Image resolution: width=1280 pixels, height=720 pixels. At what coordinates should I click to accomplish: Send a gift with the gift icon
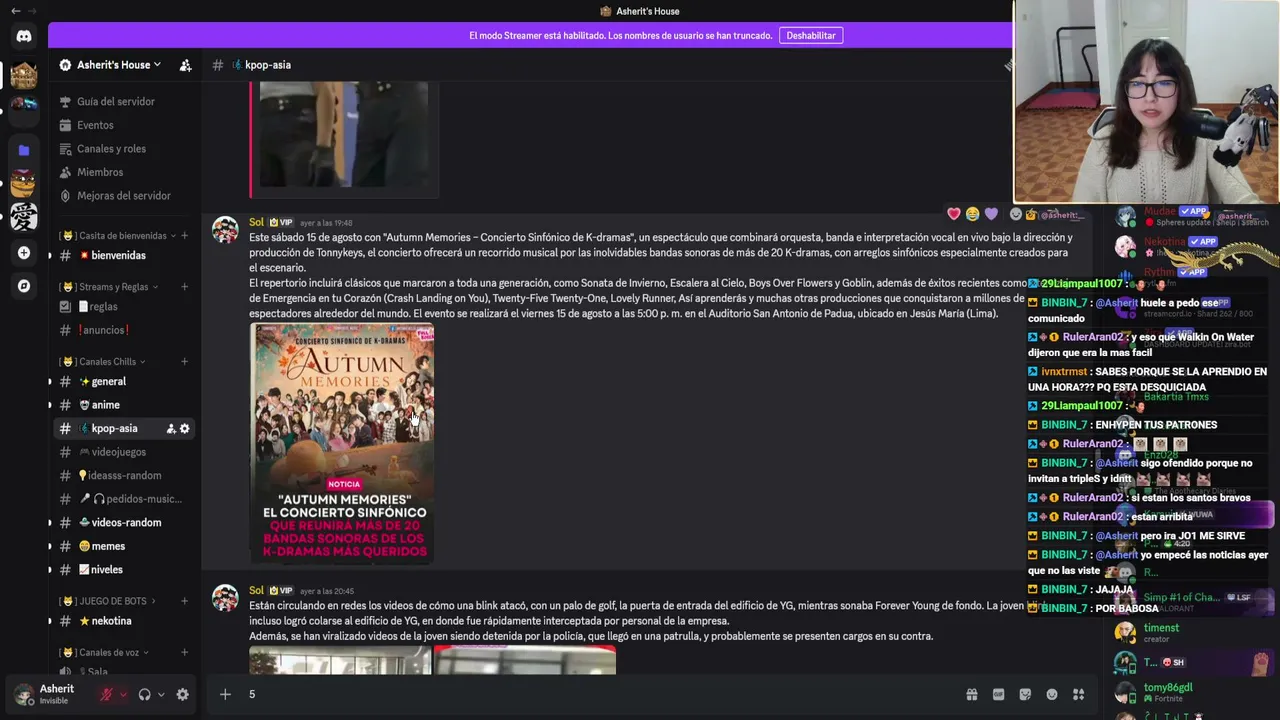tap(971, 695)
